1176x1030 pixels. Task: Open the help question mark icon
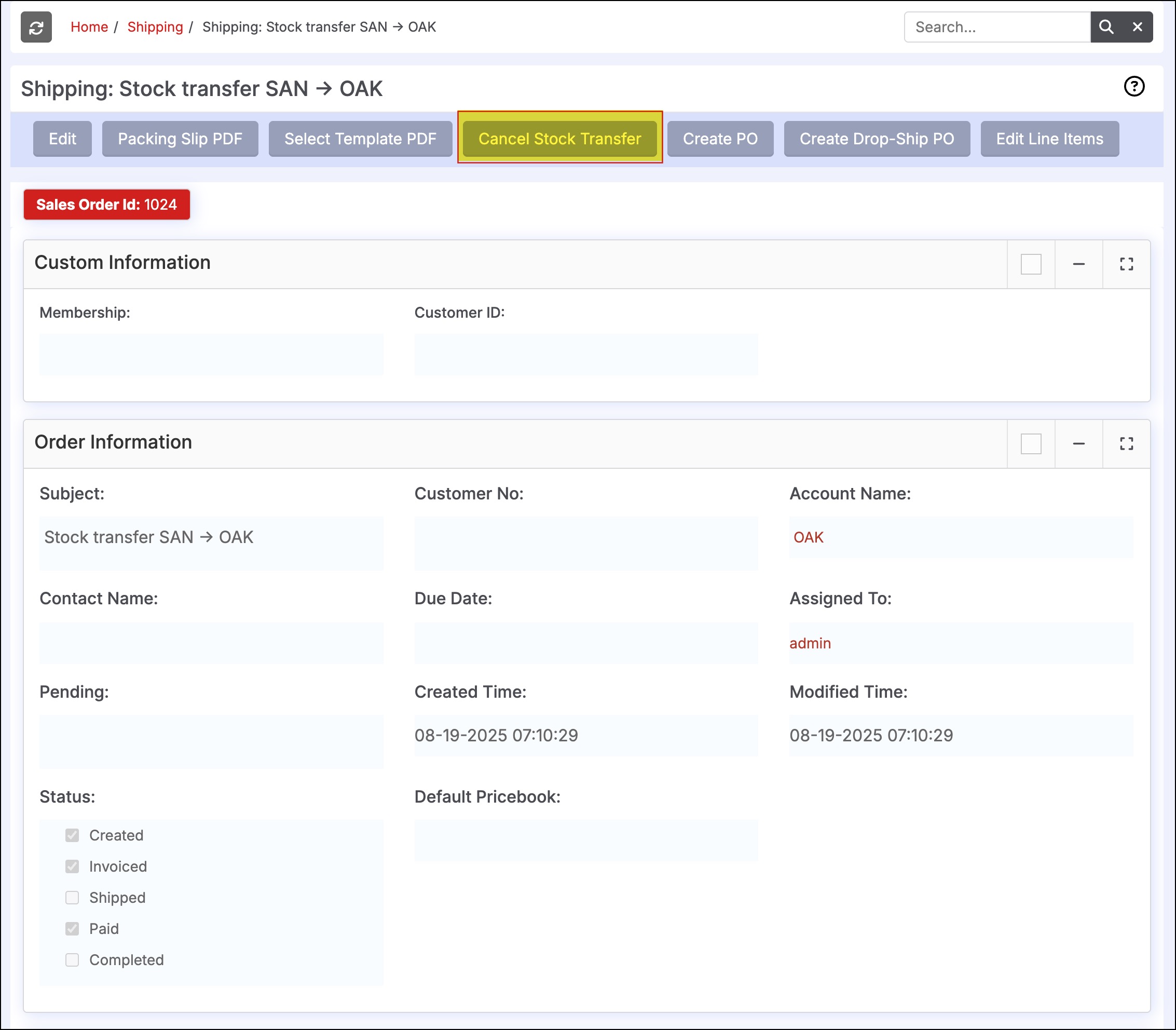click(x=1134, y=87)
